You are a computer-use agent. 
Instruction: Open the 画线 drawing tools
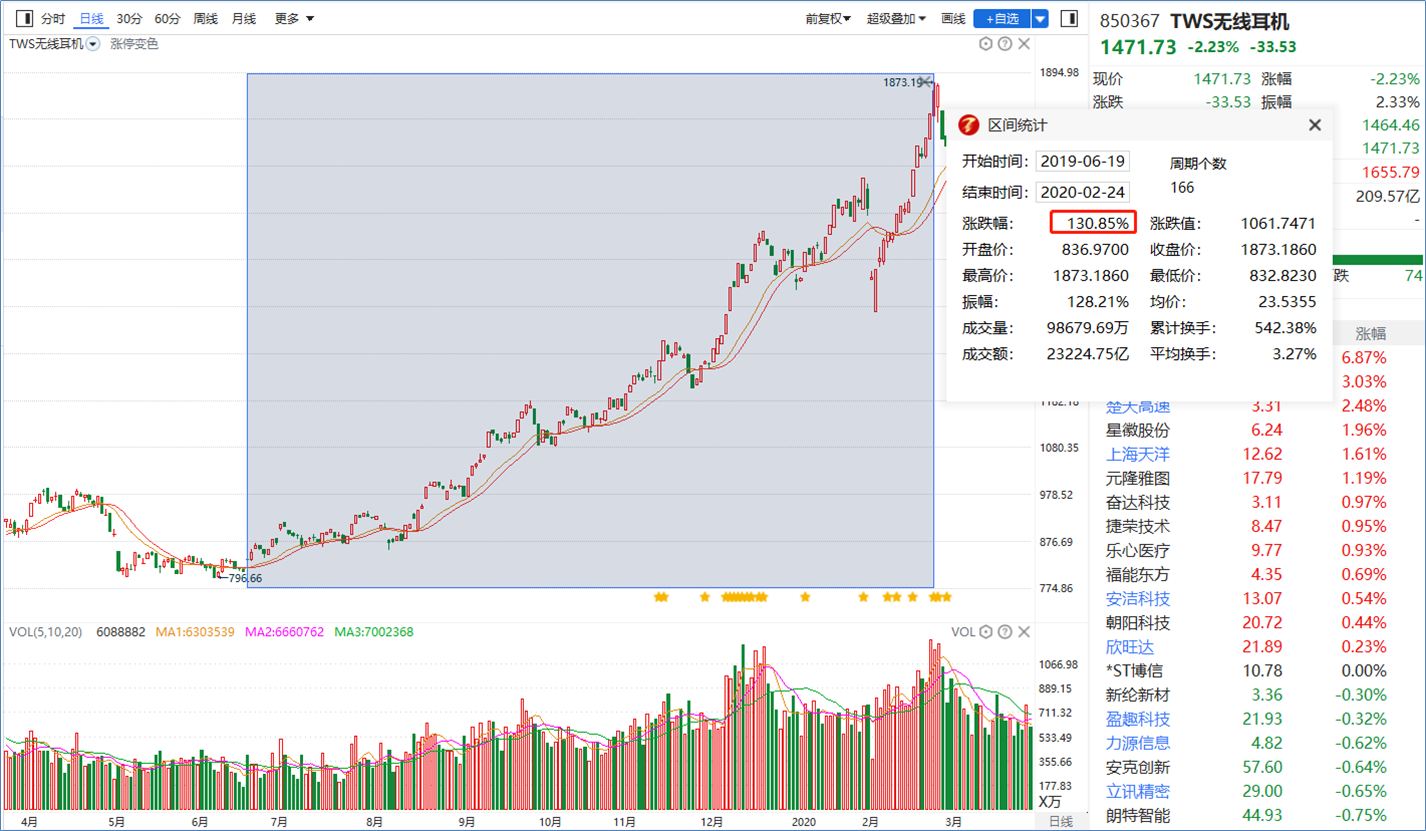click(x=953, y=18)
